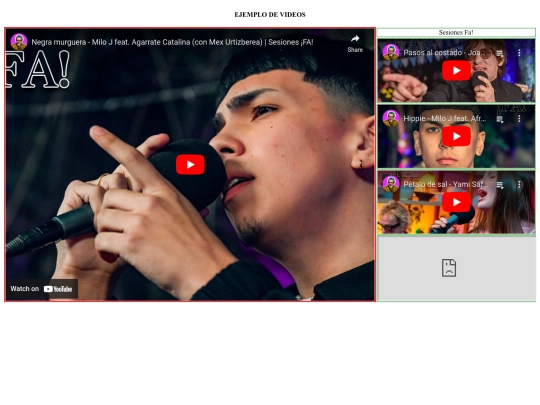Click the Sesiones Fa! heading
Viewport: 540px width, 405px height.
[456, 32]
